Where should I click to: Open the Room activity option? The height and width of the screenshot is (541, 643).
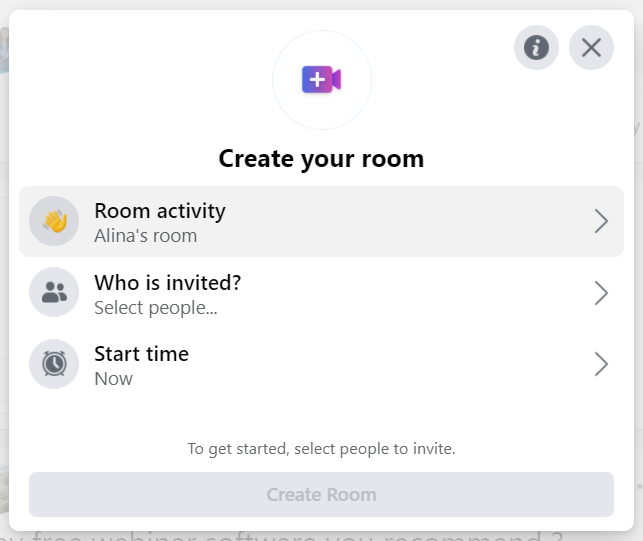pos(322,221)
